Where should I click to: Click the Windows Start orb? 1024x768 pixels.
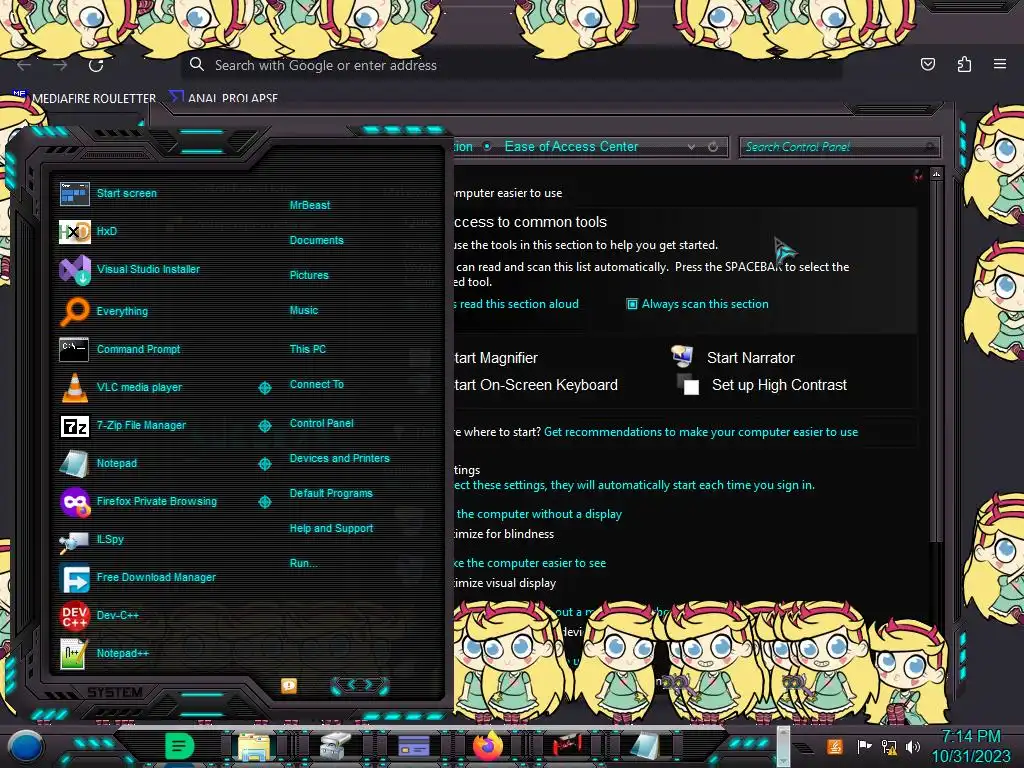26,746
